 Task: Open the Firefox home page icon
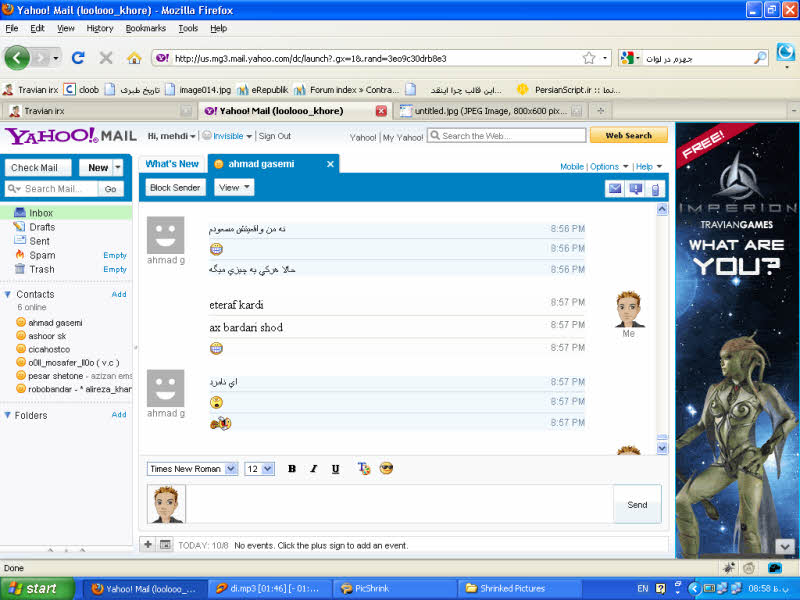pyautogui.click(x=134, y=58)
